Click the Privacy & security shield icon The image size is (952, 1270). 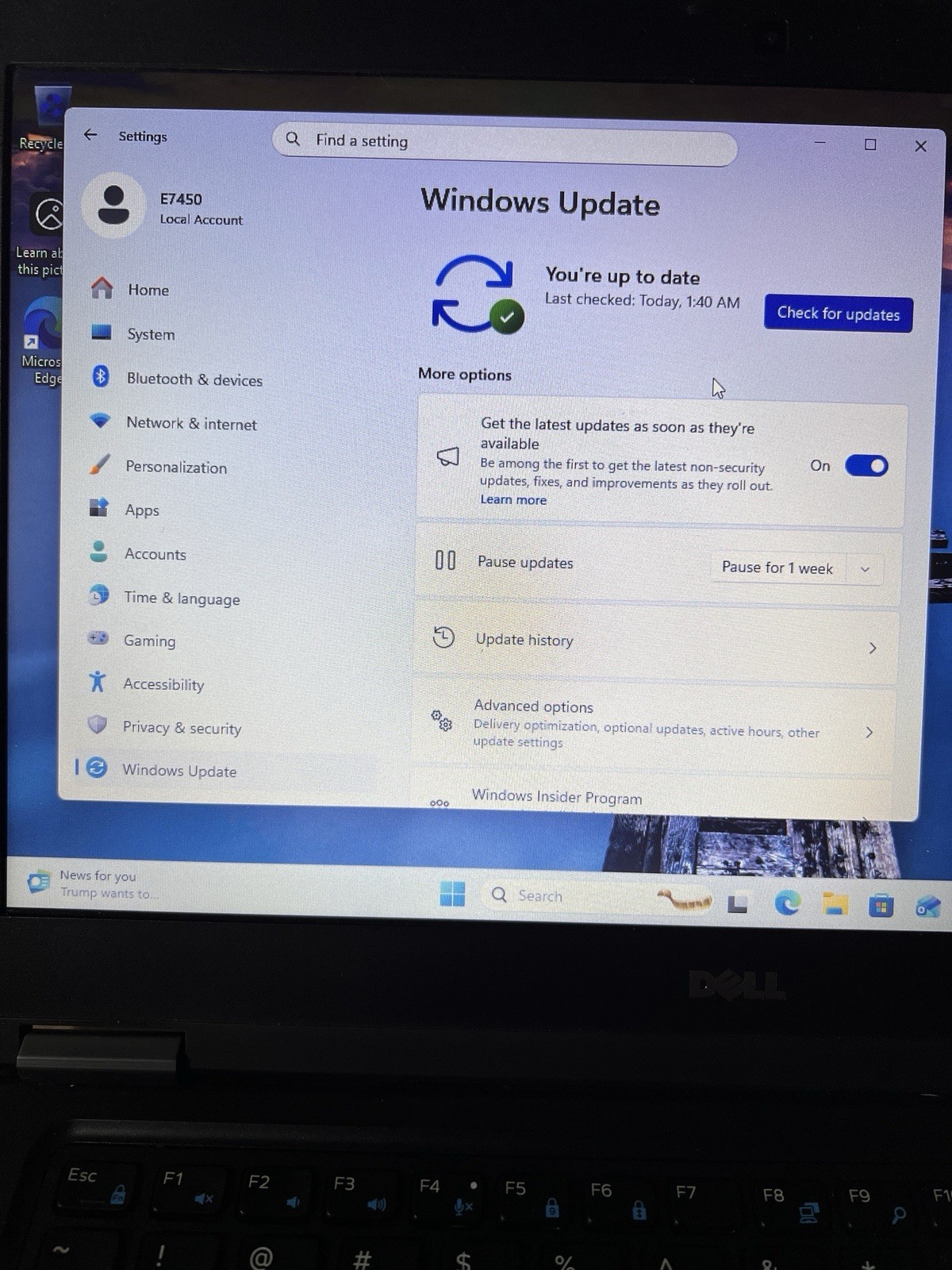point(97,724)
